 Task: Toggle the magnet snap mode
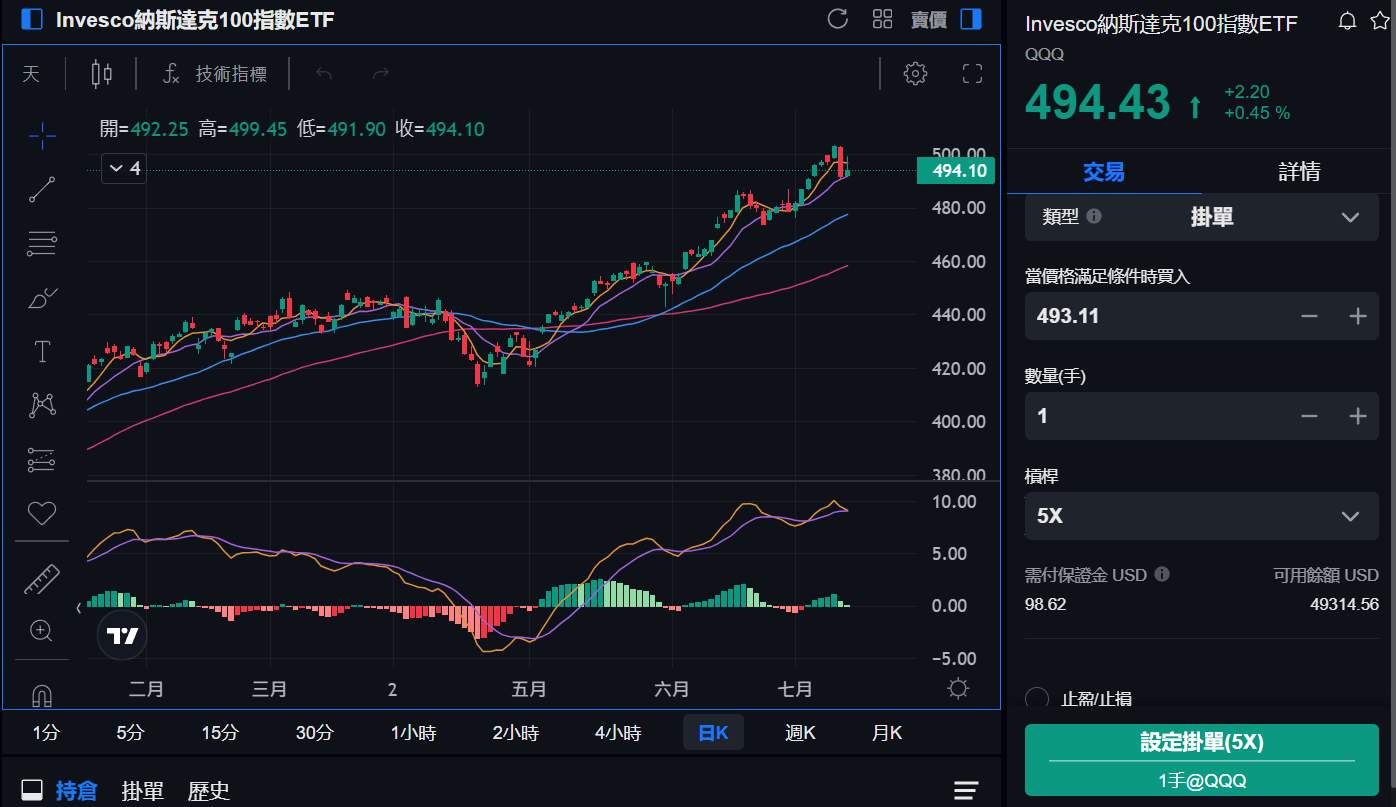(42, 694)
